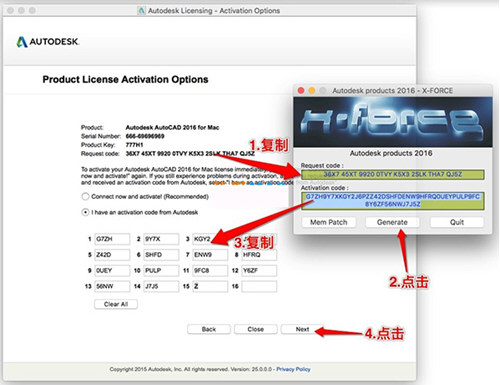Click the request code text starting 36X7
The height and width of the screenshot is (385, 500).
click(x=190, y=153)
